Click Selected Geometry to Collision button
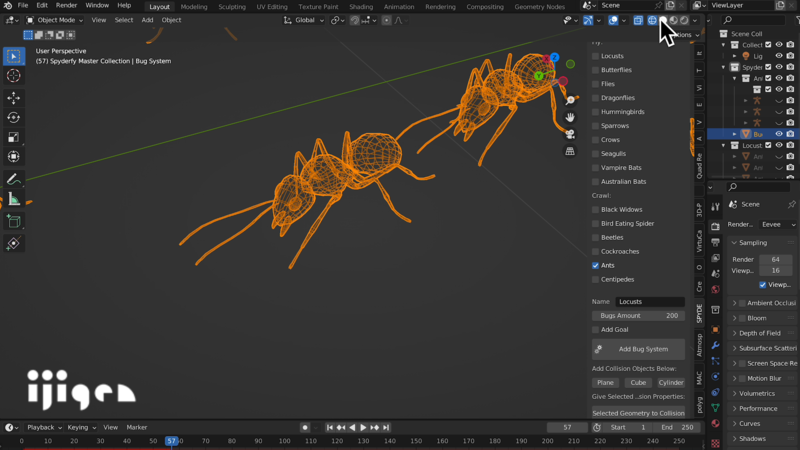 tap(638, 413)
